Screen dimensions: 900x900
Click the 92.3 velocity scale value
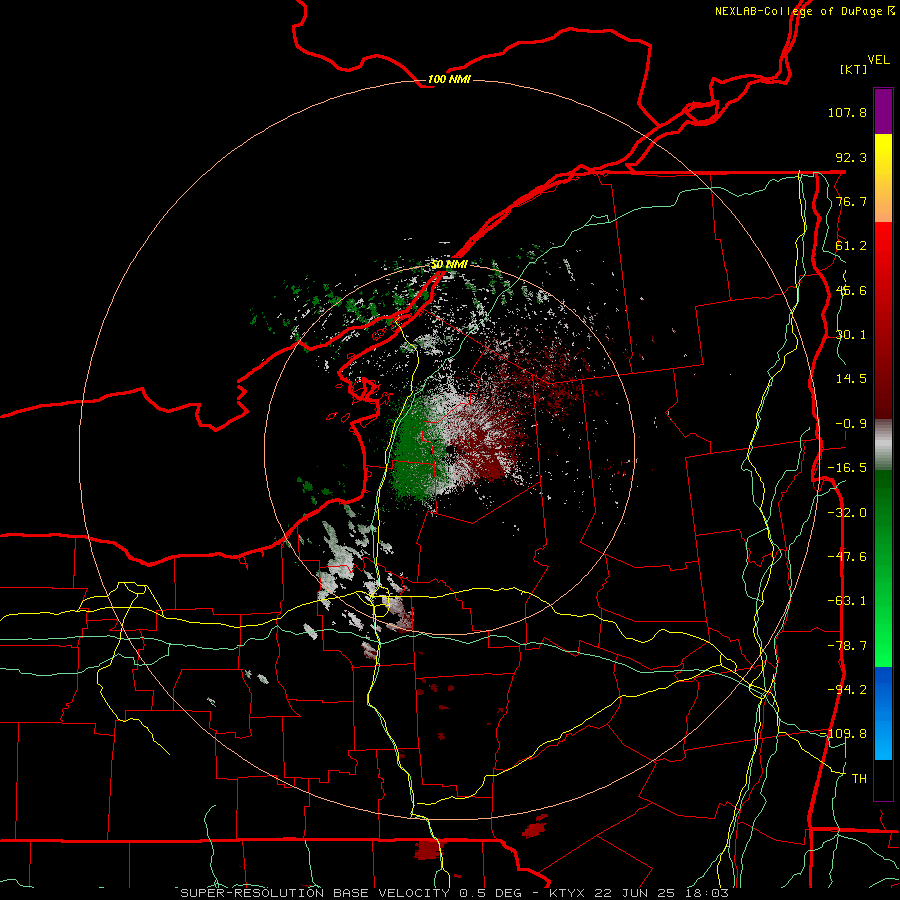[x=851, y=157]
